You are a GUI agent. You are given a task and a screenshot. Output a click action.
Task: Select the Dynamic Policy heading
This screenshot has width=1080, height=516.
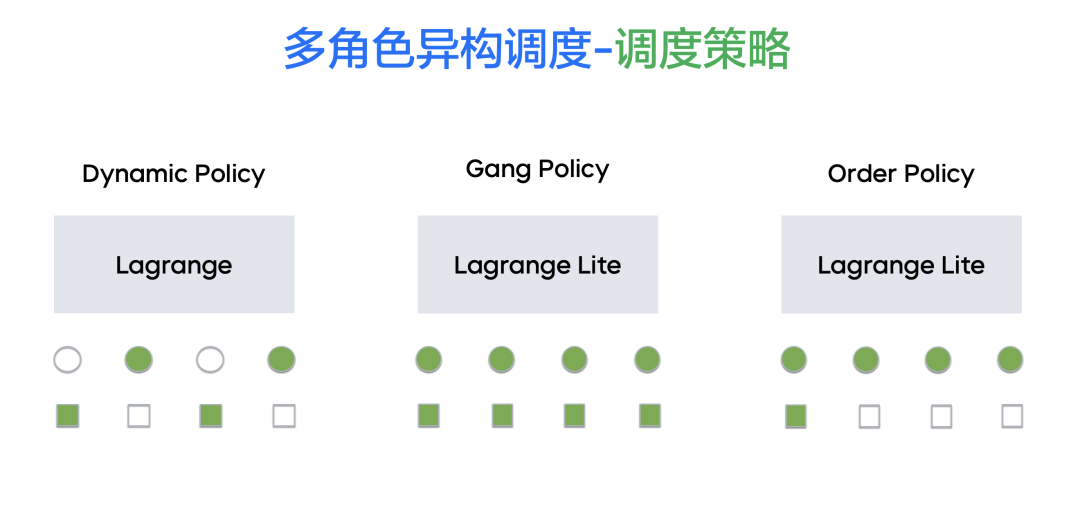(174, 174)
